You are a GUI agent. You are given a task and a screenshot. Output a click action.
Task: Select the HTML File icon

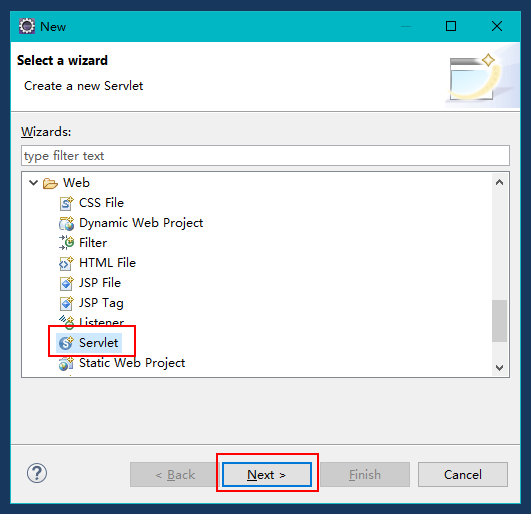point(66,263)
